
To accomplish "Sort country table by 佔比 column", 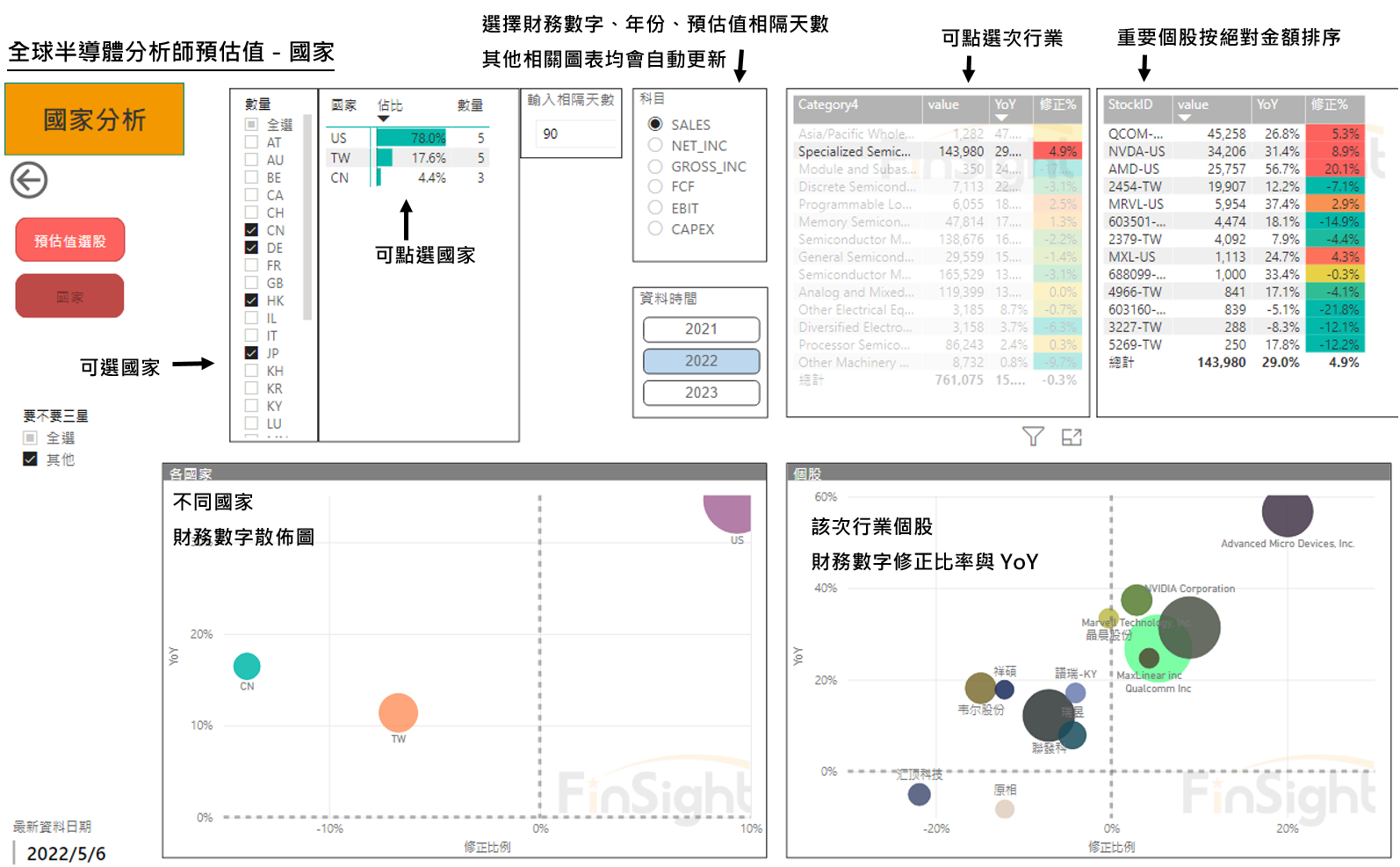I will tap(390, 105).
